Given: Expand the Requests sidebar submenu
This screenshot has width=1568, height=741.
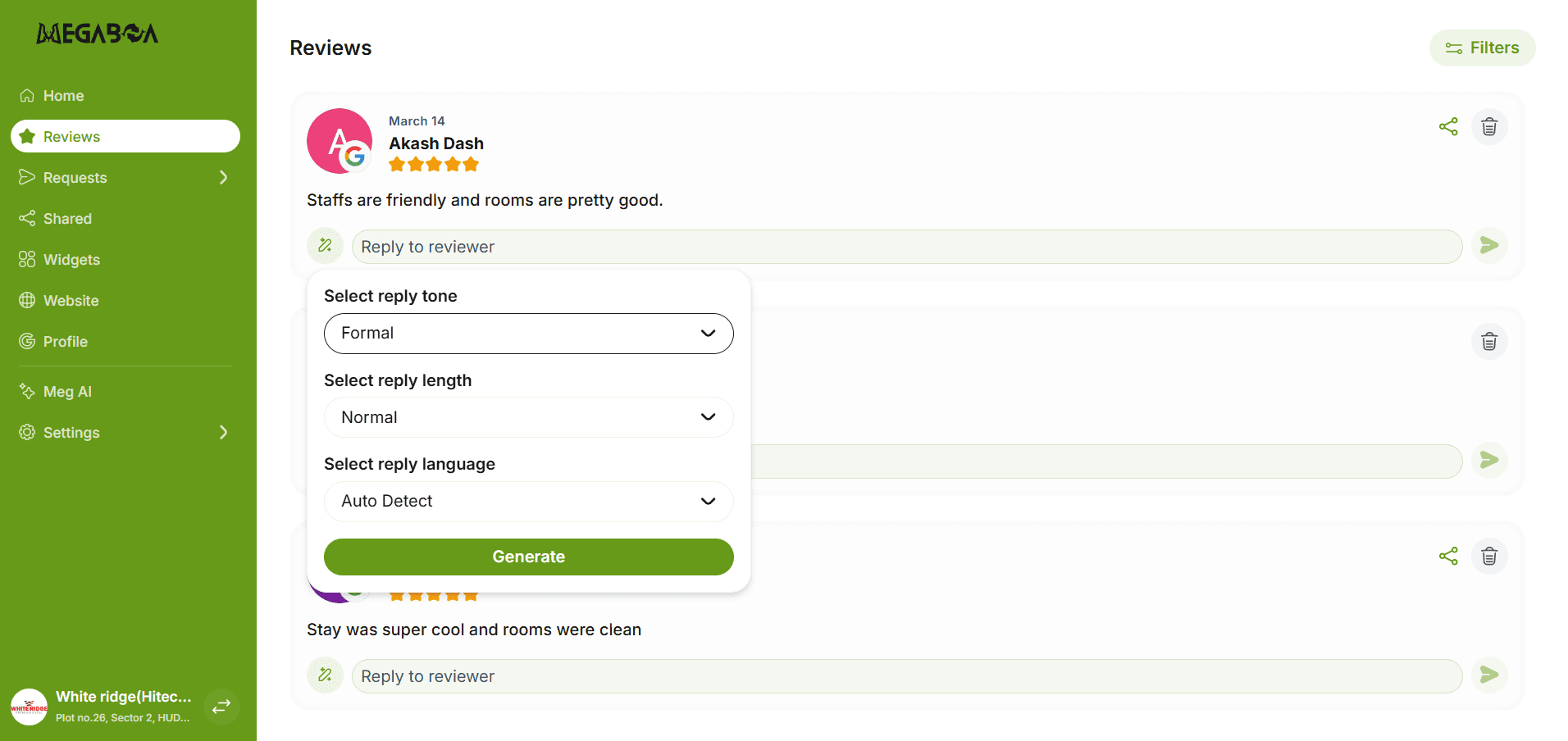Looking at the screenshot, I should [223, 178].
